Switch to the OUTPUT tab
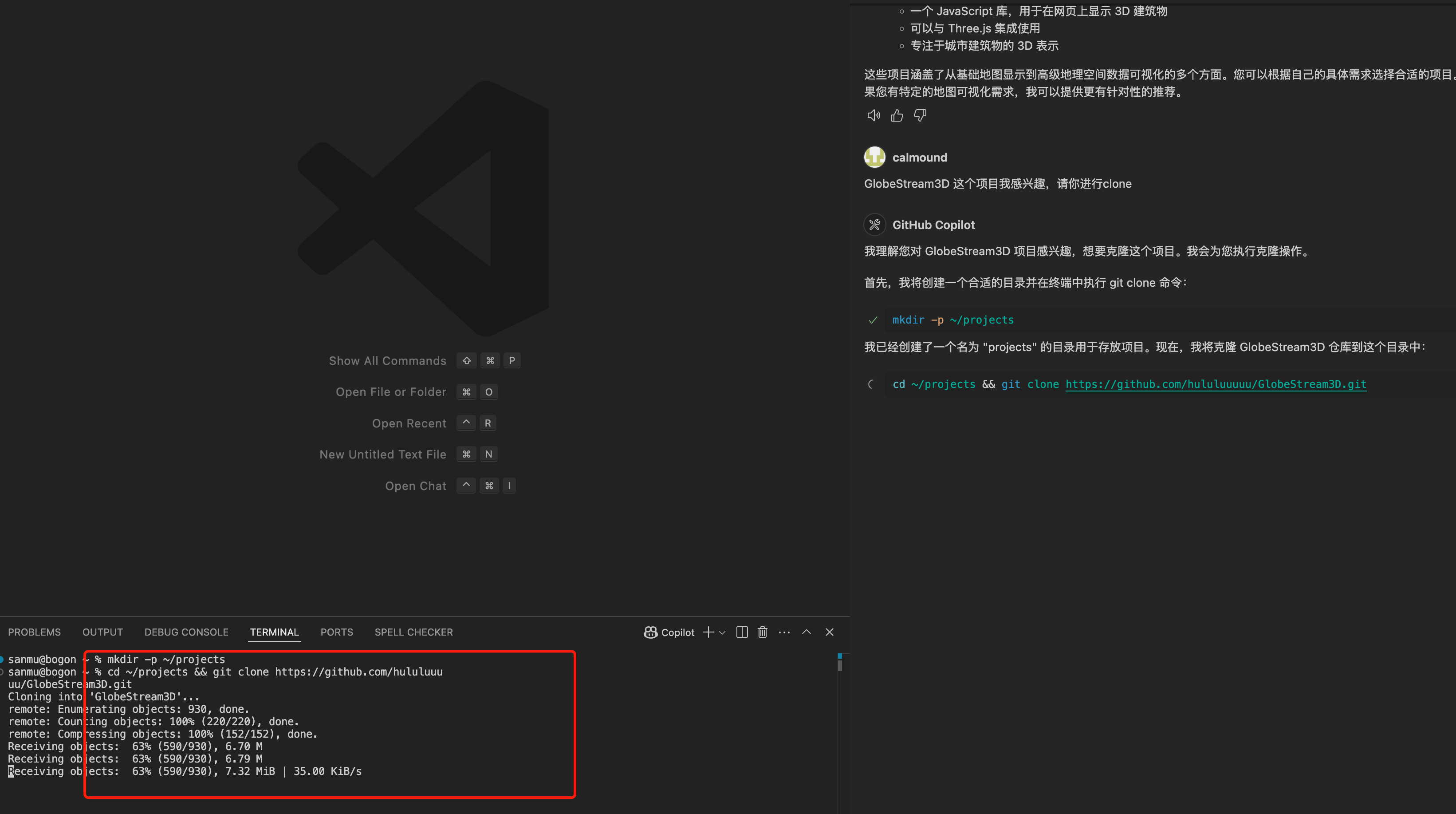Screen dimensions: 1456x814 (102, 632)
